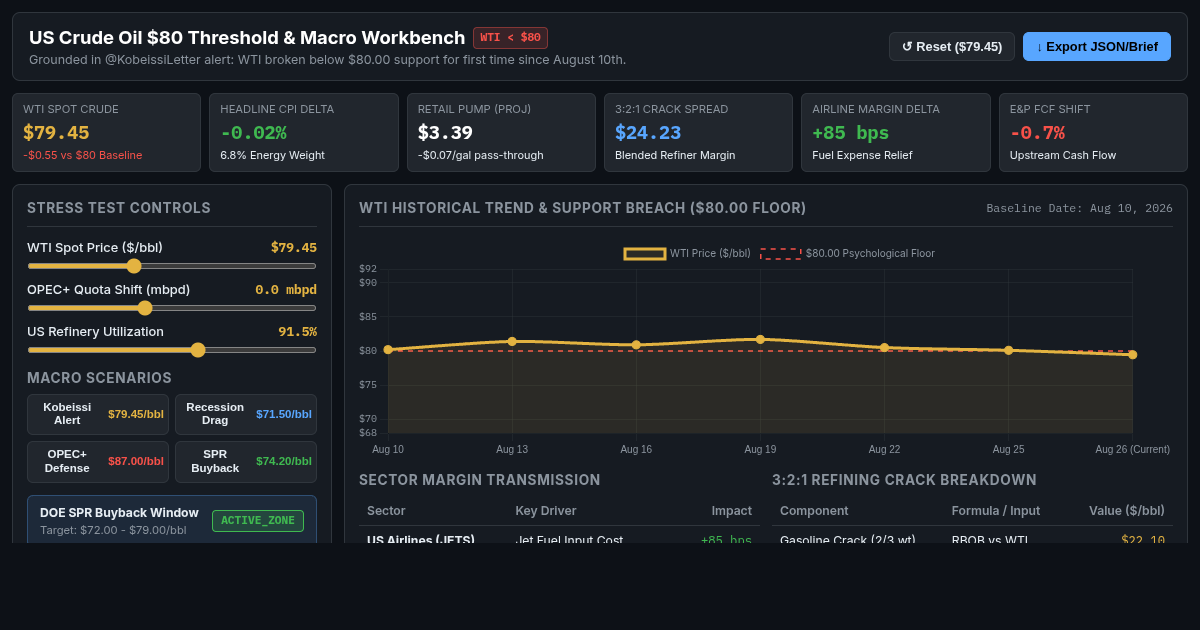1200x630 pixels.
Task: Click -$0.55 vs $80 Baseline text
Action: click(x=83, y=155)
